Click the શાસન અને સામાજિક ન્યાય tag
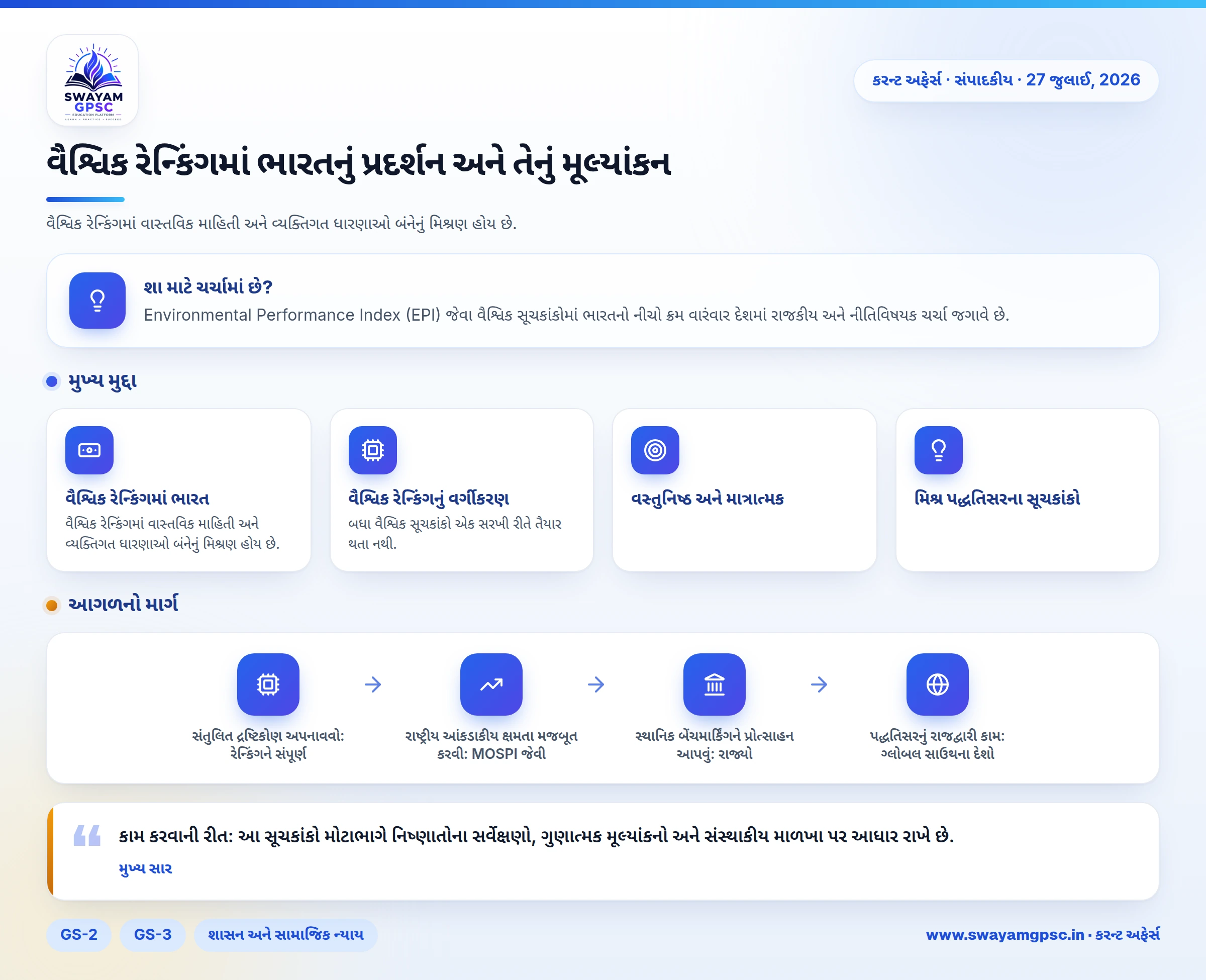 [285, 935]
